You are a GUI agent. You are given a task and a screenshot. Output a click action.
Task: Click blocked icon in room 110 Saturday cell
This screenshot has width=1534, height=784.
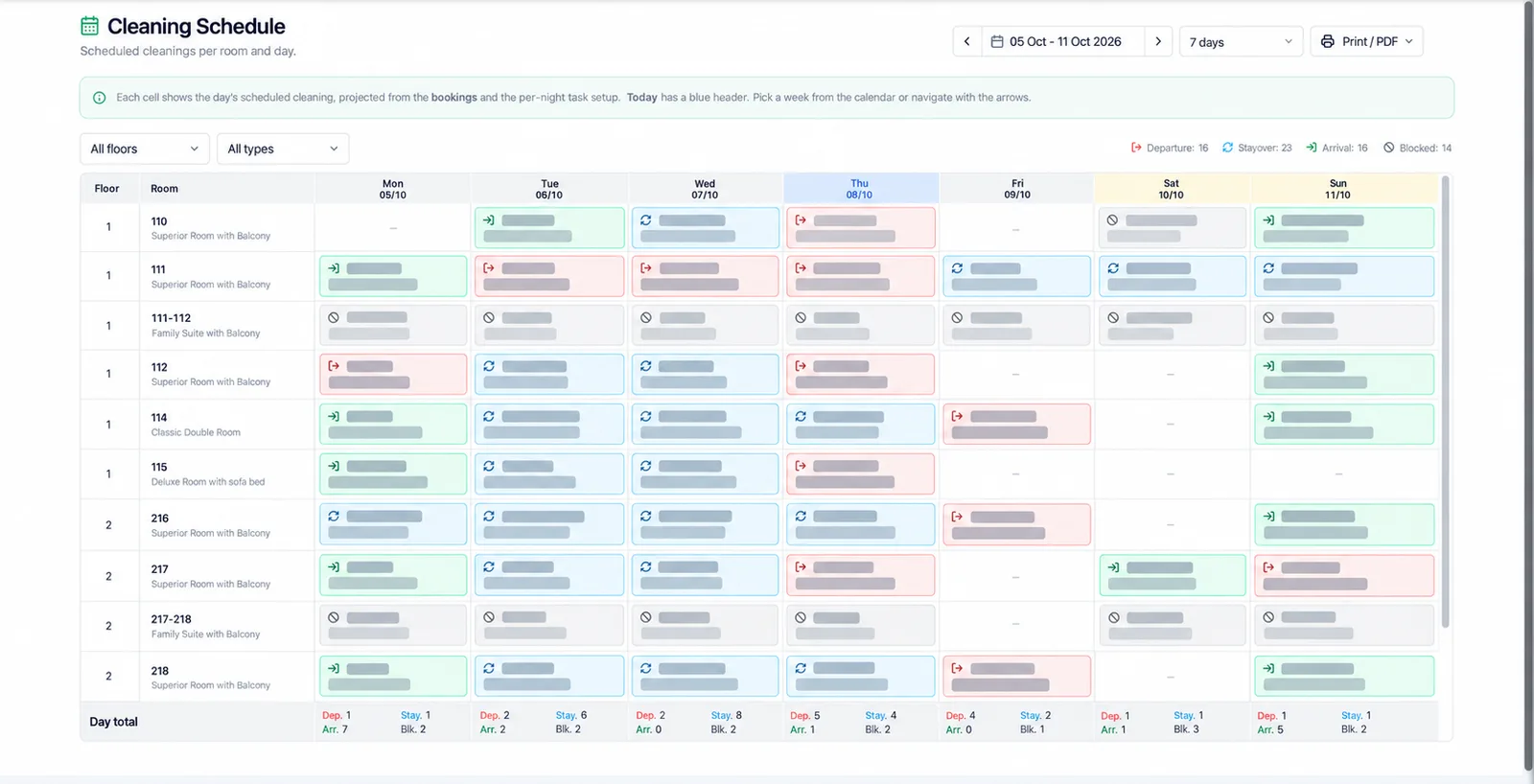tap(1112, 220)
